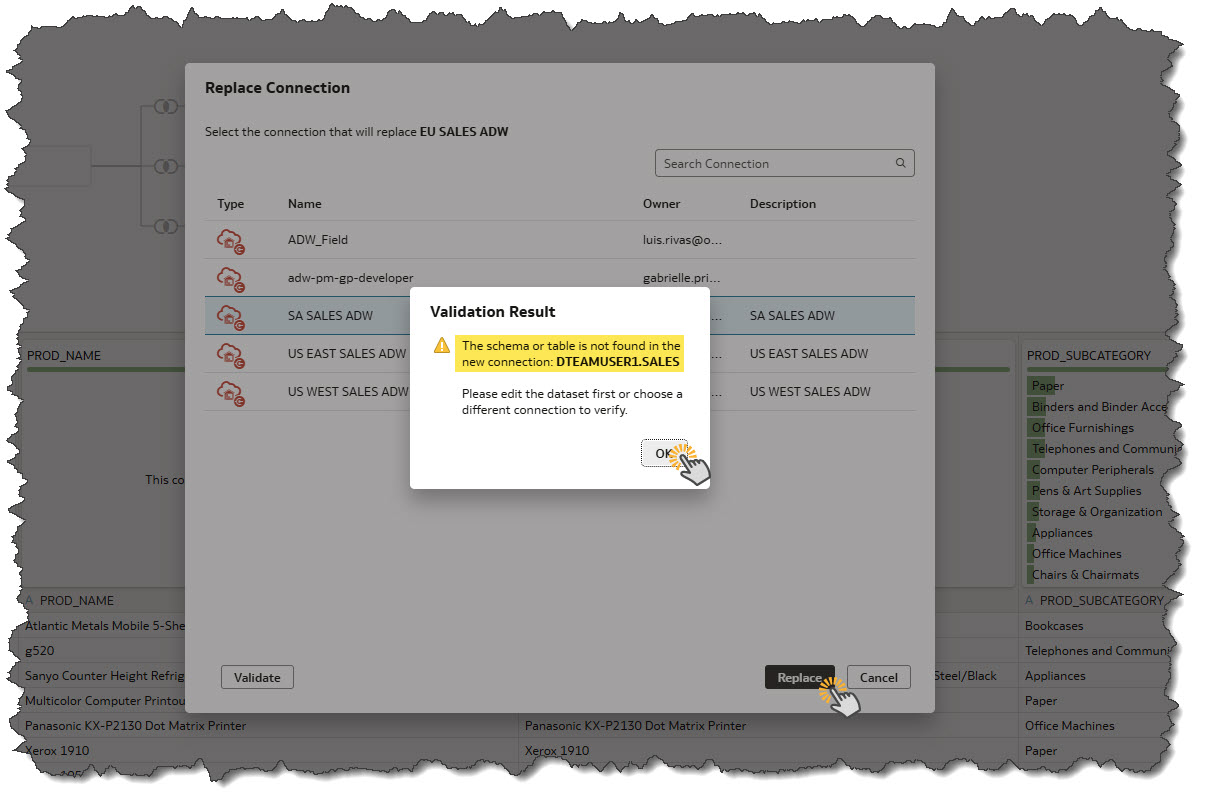Click the Replace button
This screenshot has width=1207, height=800.
pos(800,677)
